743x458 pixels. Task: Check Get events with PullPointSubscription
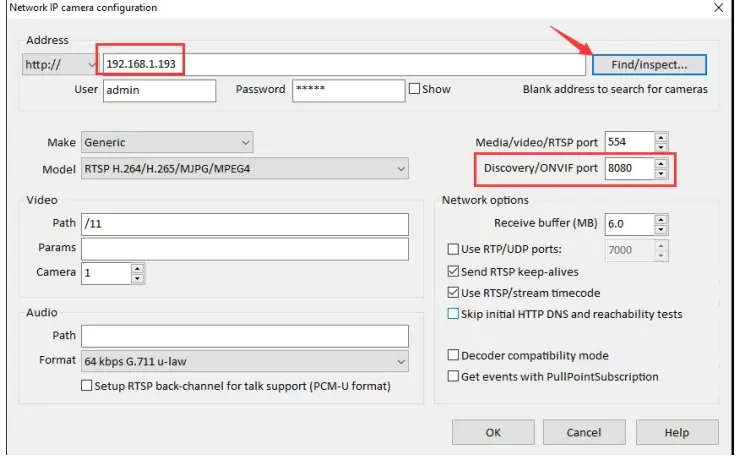pyautogui.click(x=453, y=376)
